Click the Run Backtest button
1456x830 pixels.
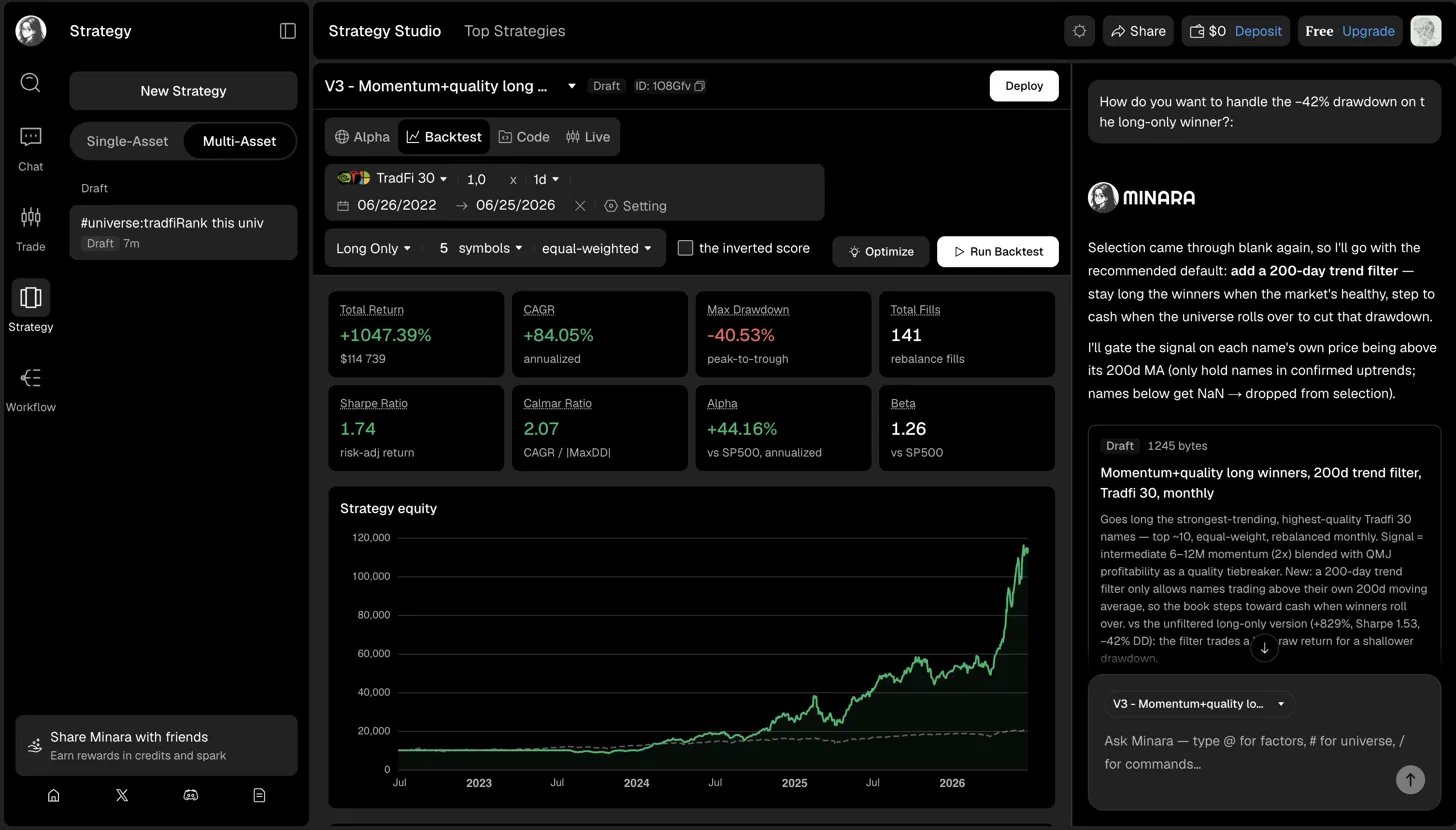point(997,252)
